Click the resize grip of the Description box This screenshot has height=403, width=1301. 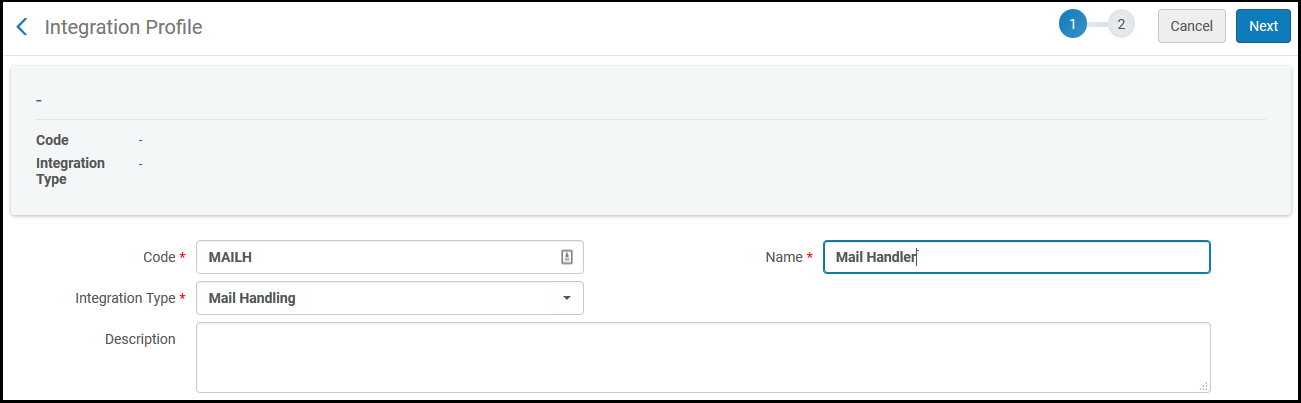1203,385
